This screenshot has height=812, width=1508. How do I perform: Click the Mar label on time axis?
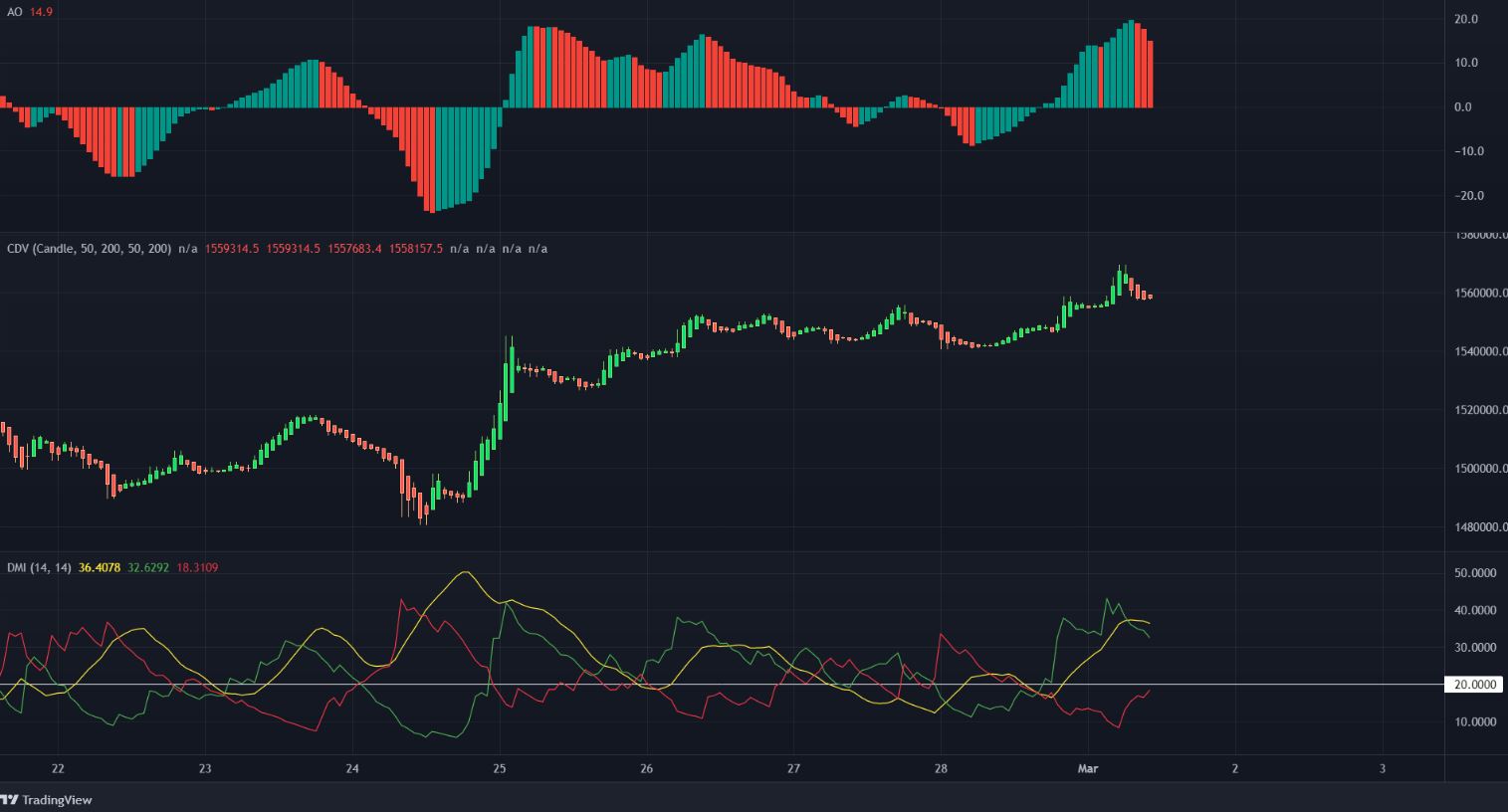pyautogui.click(x=1088, y=768)
